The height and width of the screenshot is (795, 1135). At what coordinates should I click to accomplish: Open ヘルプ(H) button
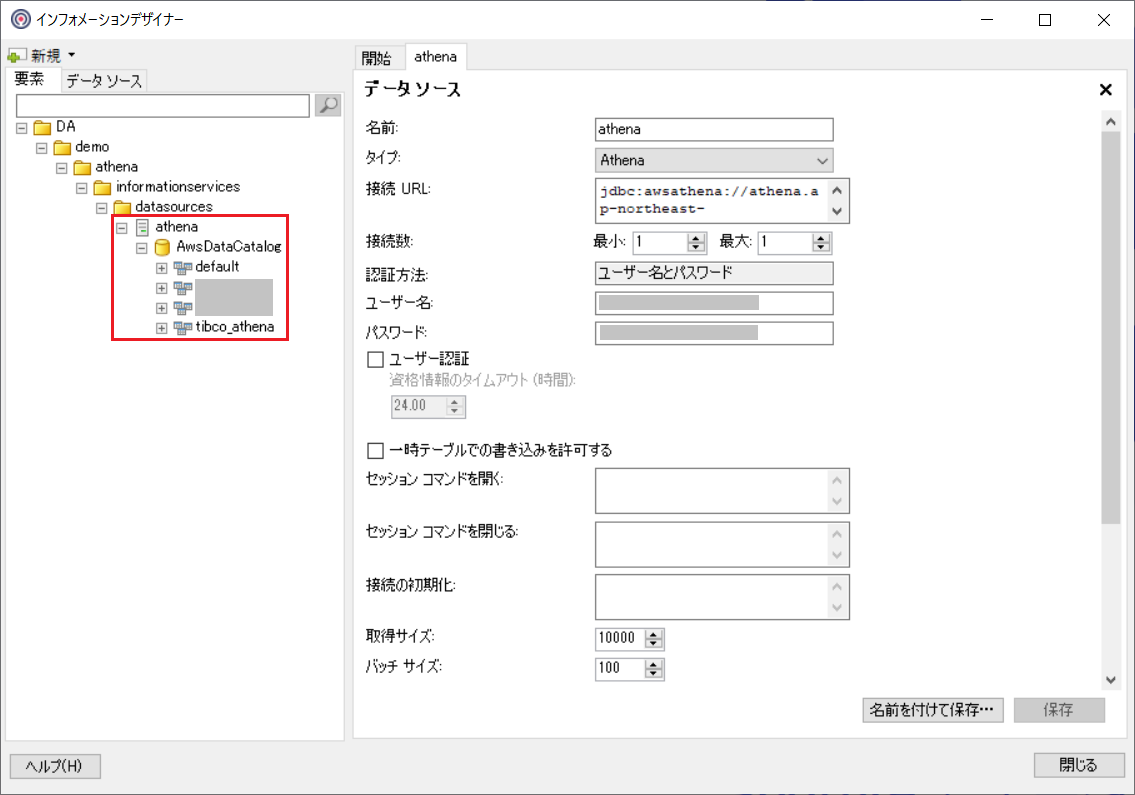click(x=55, y=766)
